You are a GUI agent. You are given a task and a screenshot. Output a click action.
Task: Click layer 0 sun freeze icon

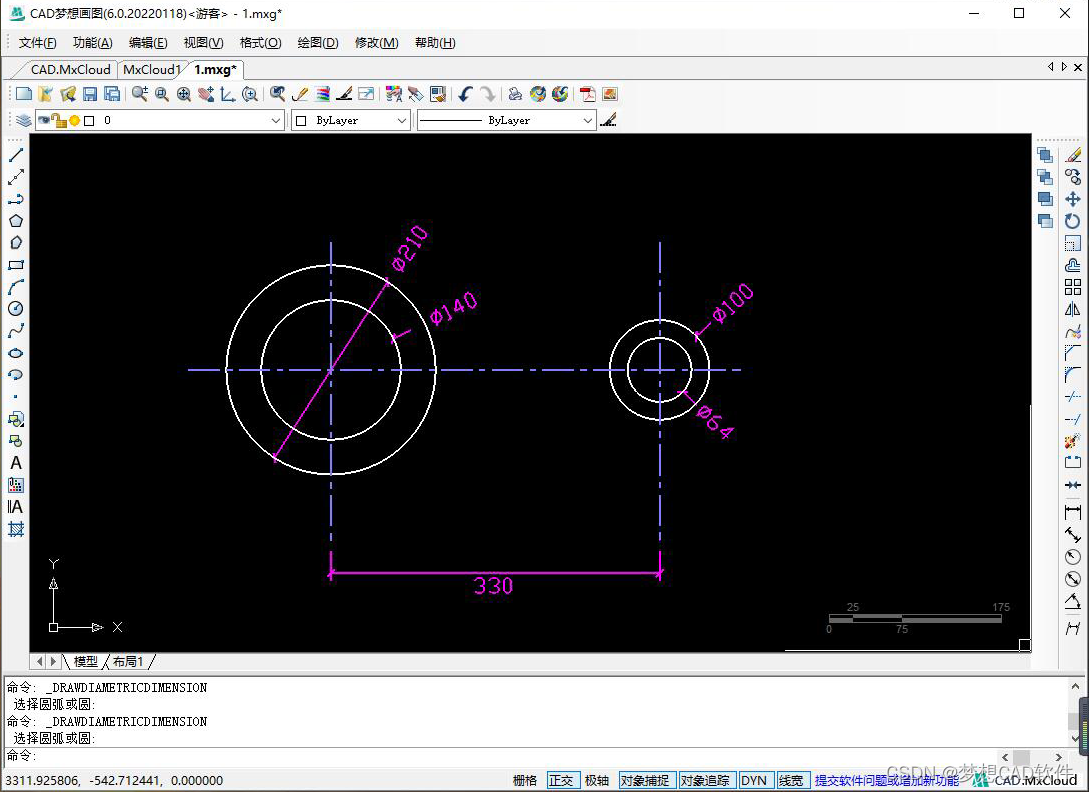click(74, 121)
